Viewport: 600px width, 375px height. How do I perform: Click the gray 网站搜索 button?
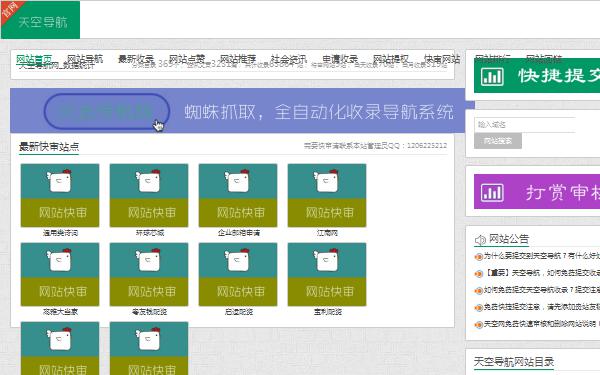tap(498, 141)
